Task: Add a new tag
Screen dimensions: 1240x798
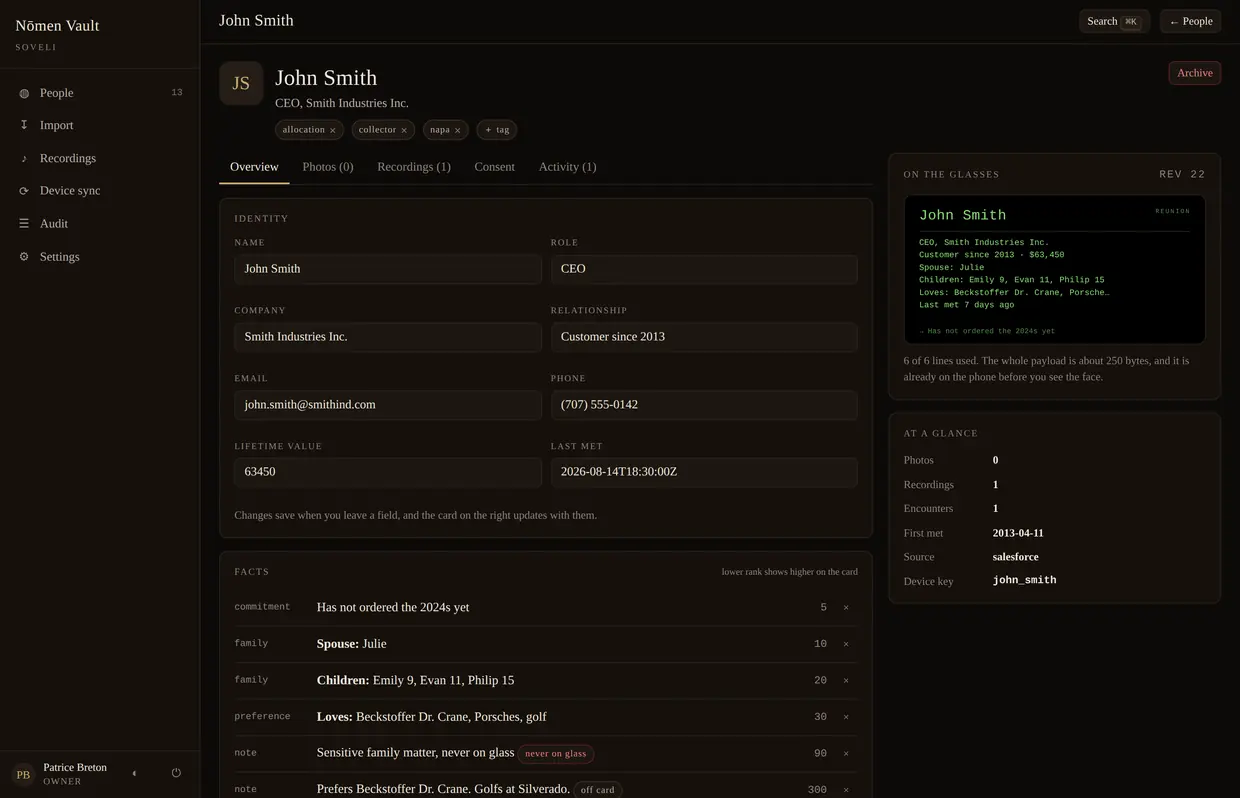Action: pos(497,130)
